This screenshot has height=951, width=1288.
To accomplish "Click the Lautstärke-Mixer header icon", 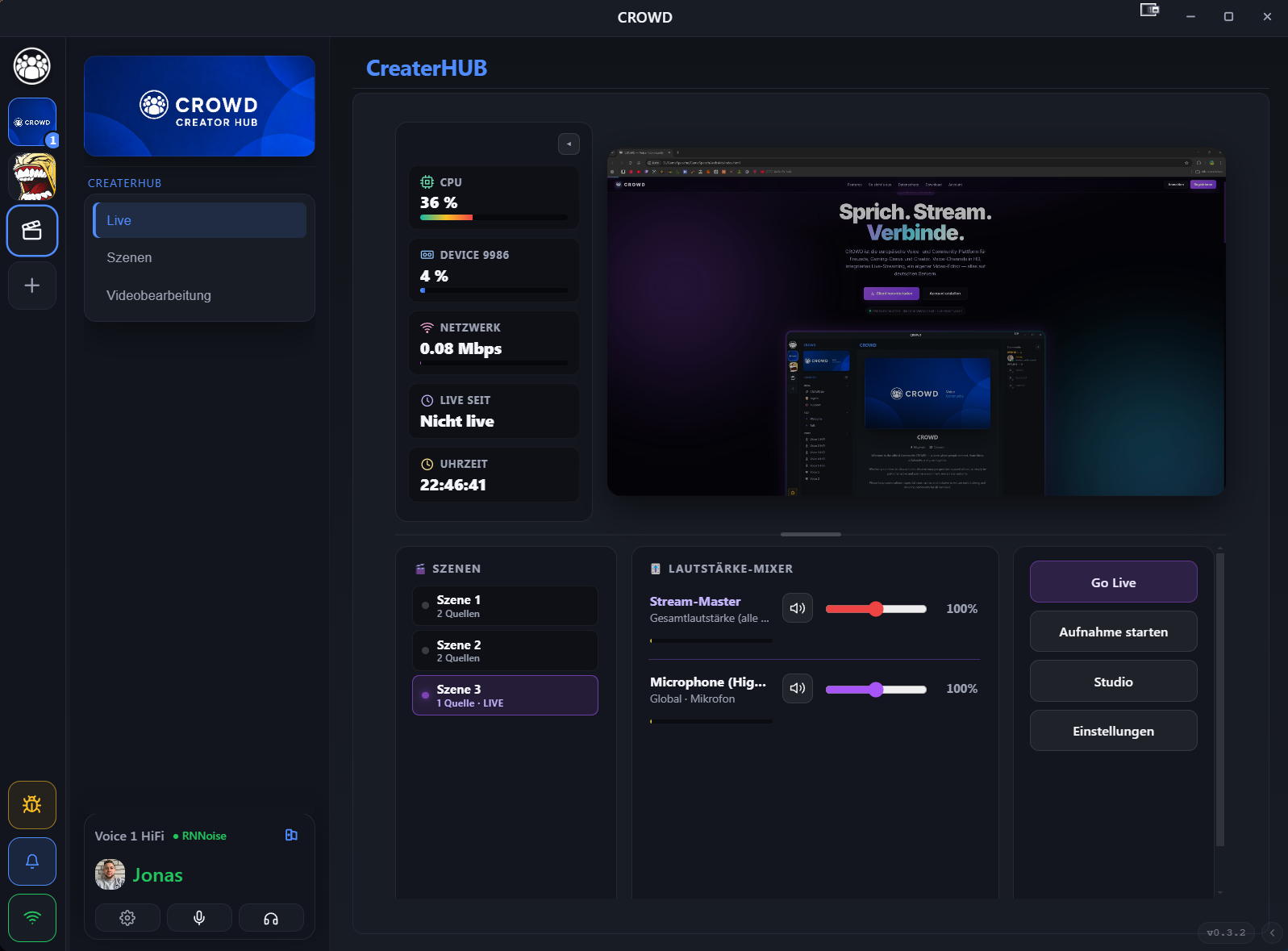I will click(x=656, y=569).
